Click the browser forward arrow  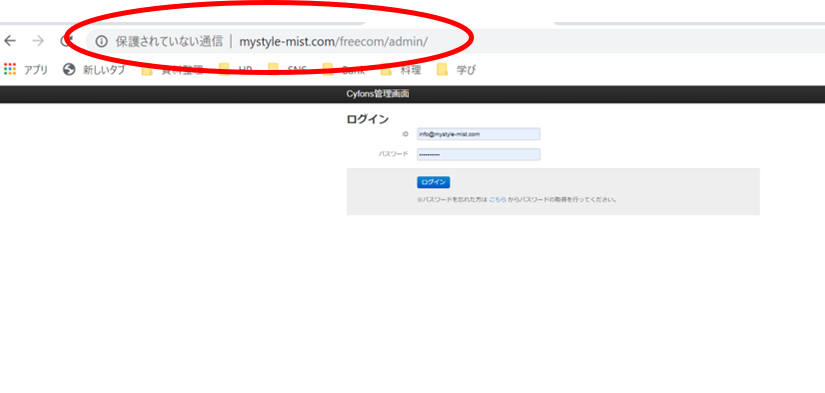coord(38,41)
